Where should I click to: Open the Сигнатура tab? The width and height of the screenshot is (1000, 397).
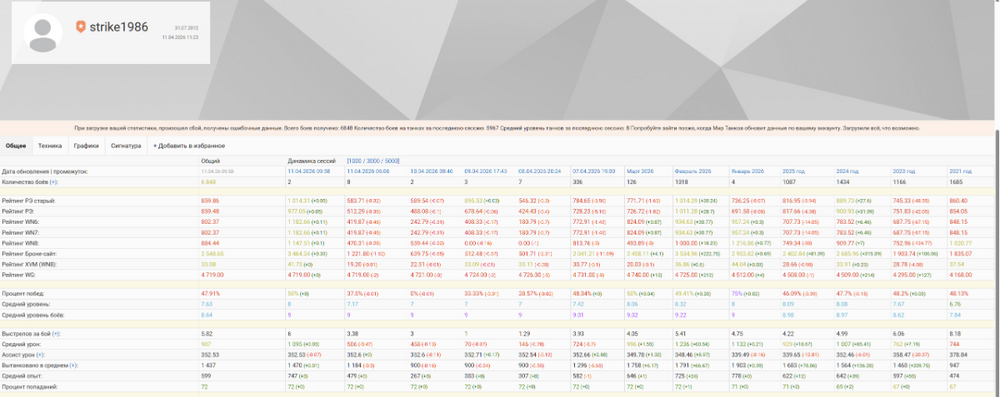point(126,146)
